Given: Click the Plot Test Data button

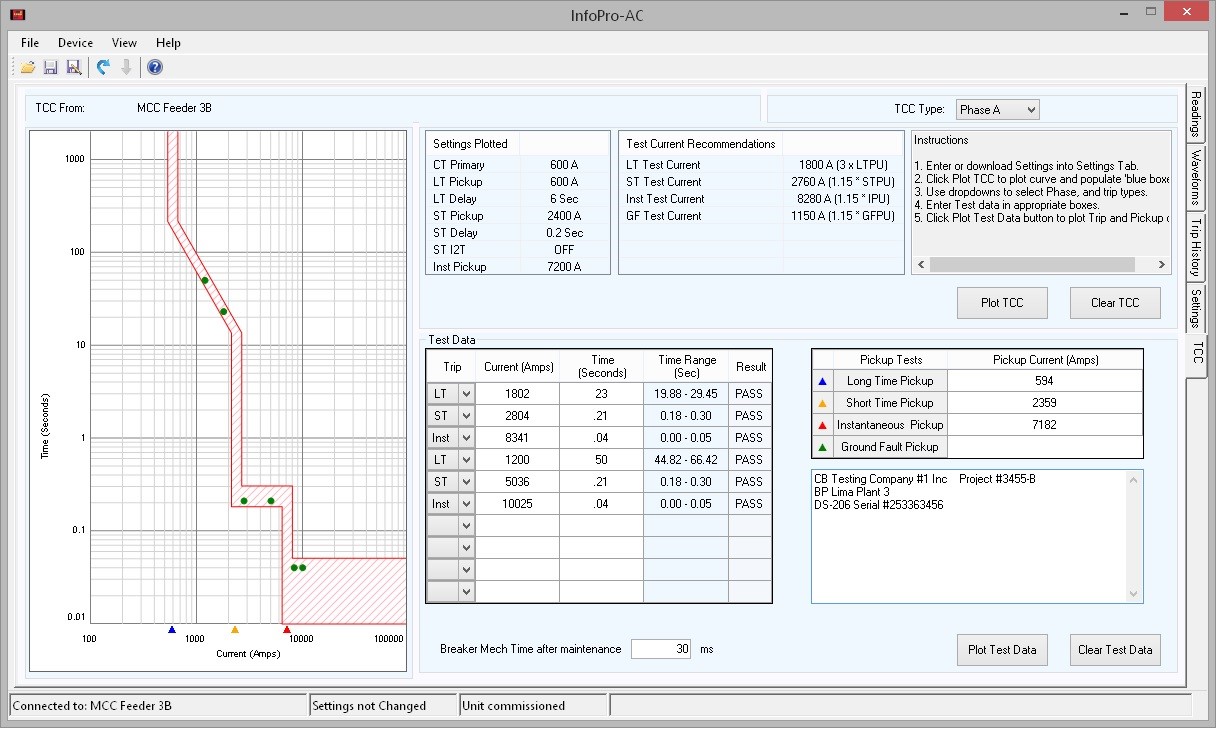Looking at the screenshot, I should (x=1001, y=650).
